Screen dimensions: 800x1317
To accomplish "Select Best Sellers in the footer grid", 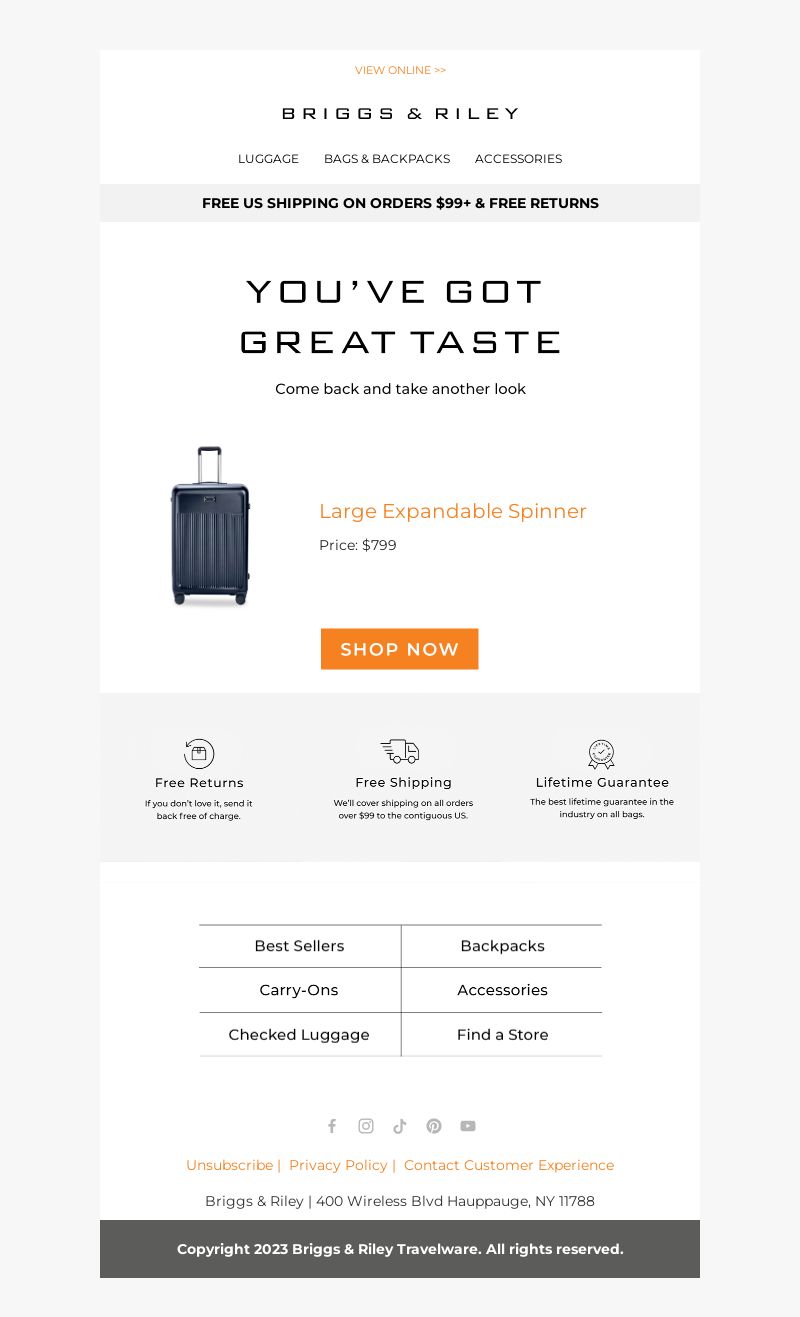I will pos(299,946).
